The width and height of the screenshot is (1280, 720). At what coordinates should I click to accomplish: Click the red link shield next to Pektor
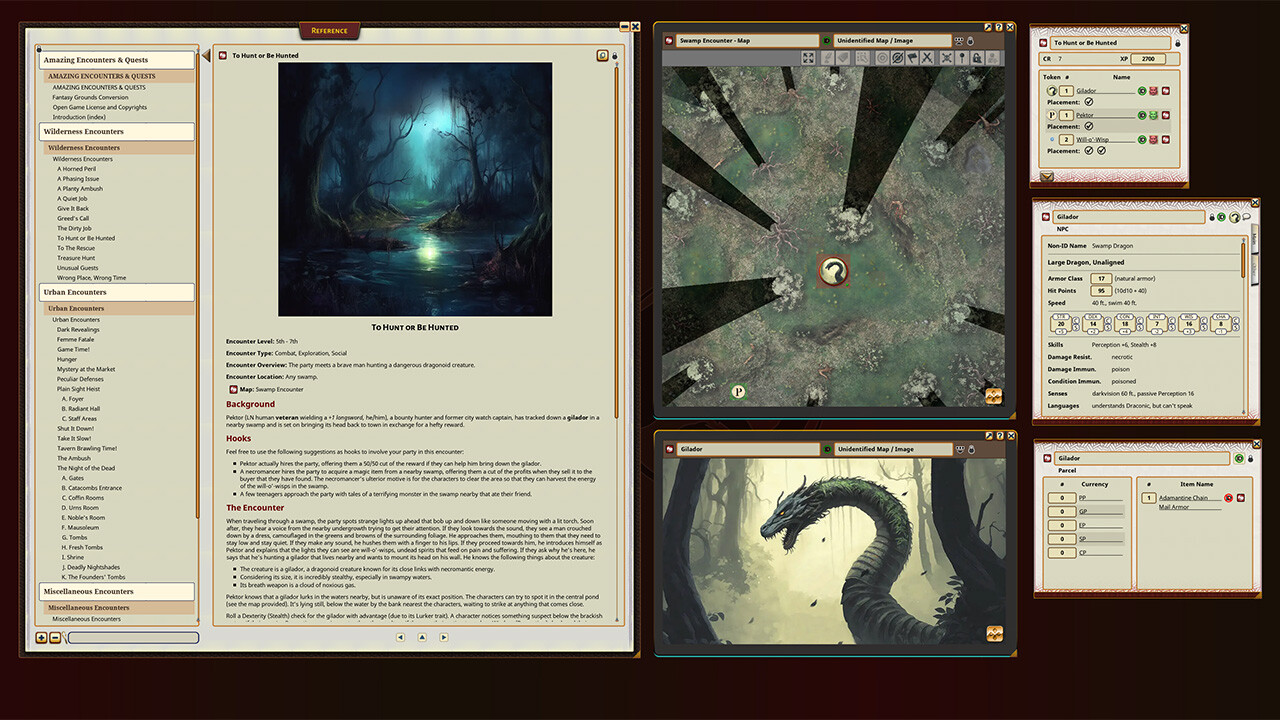[x=1165, y=114]
